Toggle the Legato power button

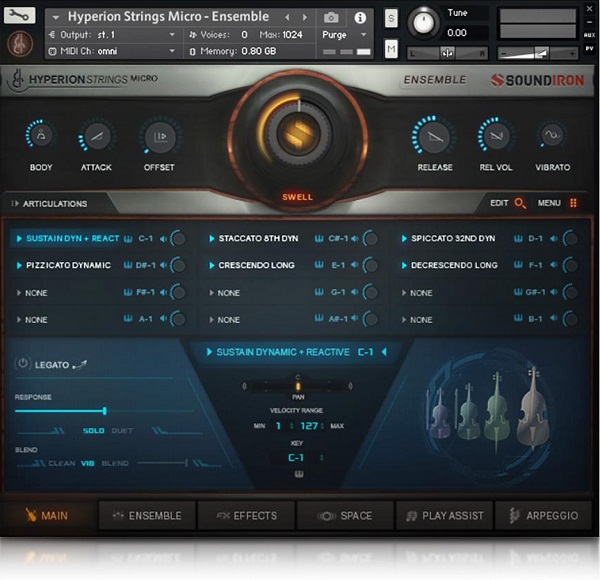[x=22, y=363]
